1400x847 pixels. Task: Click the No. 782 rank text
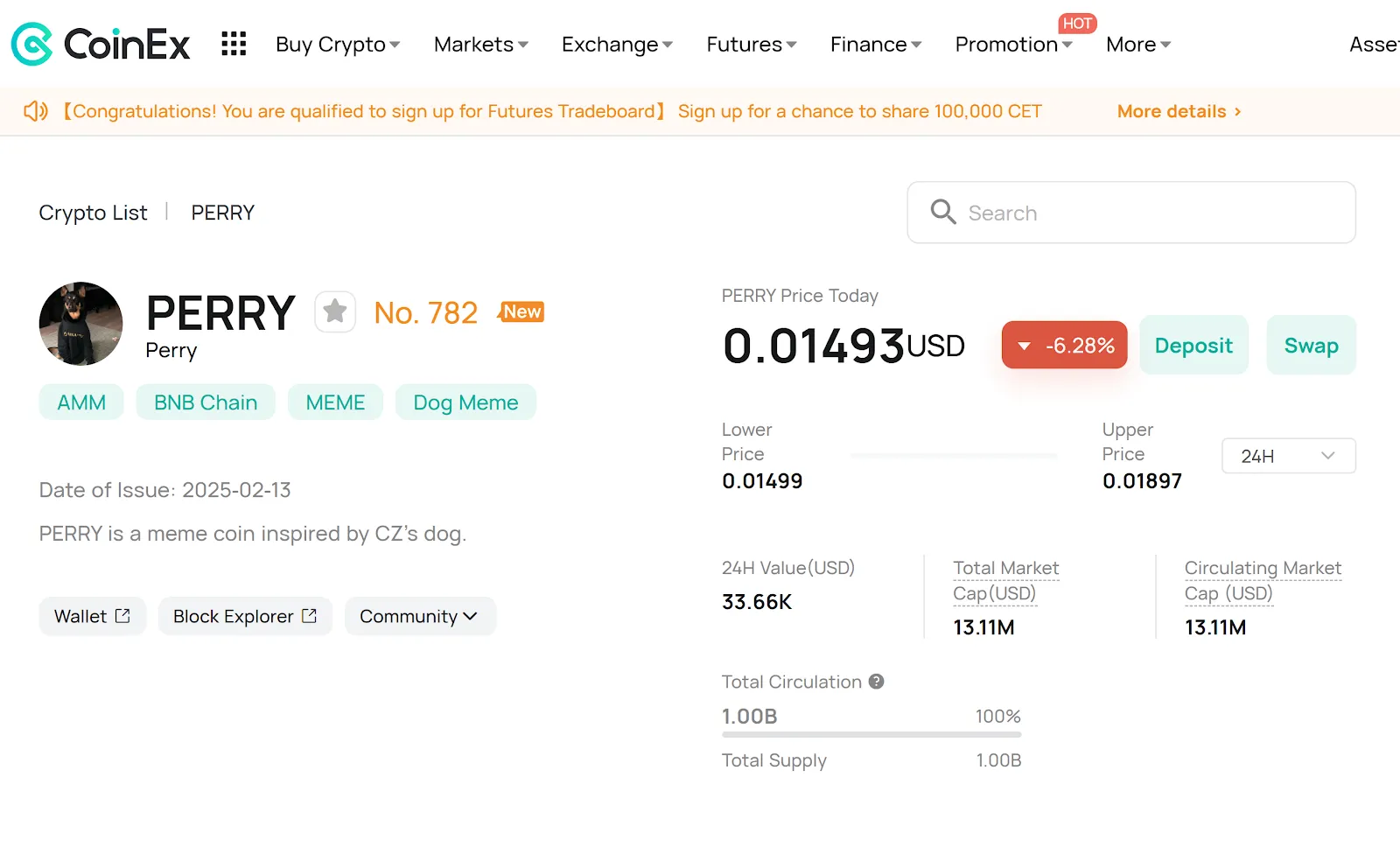tap(426, 312)
